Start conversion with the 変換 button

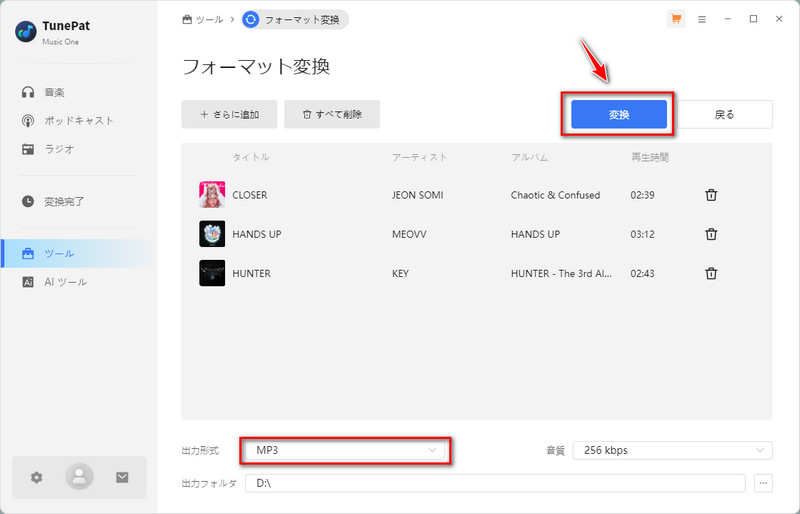point(619,114)
